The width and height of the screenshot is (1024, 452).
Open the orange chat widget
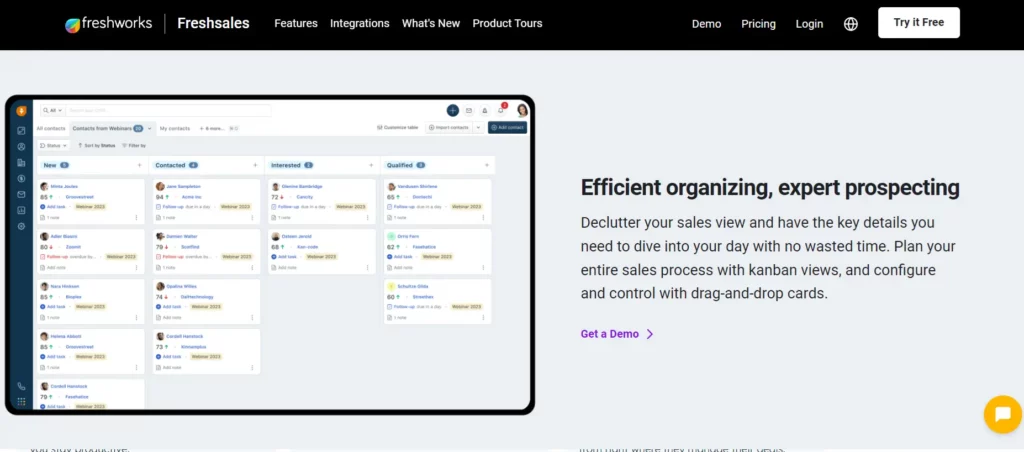click(x=1002, y=414)
